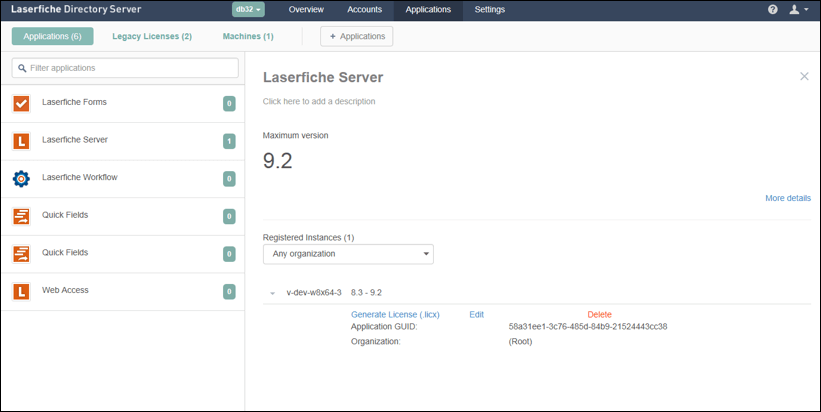Switch to Machines (1) tab
Screen dimensions: 821x412
coord(248,36)
